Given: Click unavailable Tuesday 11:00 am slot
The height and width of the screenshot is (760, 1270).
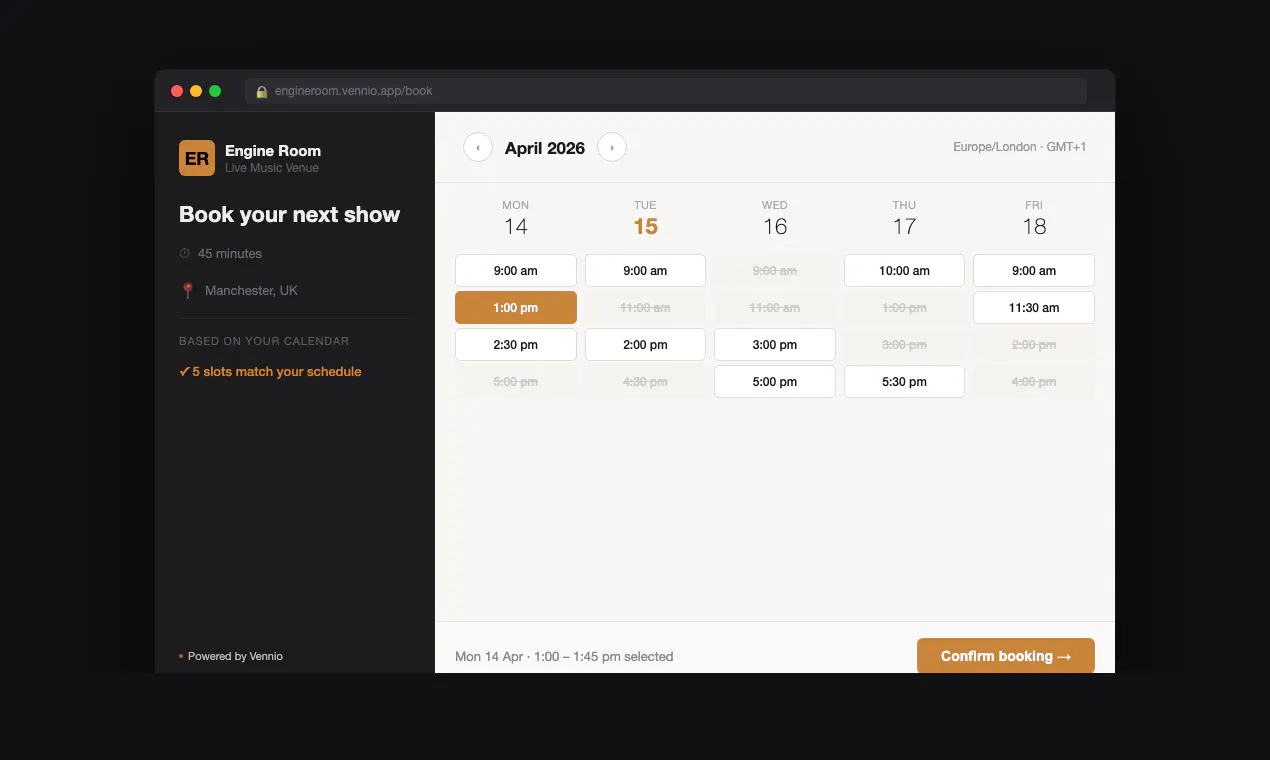Looking at the screenshot, I should pos(645,308).
